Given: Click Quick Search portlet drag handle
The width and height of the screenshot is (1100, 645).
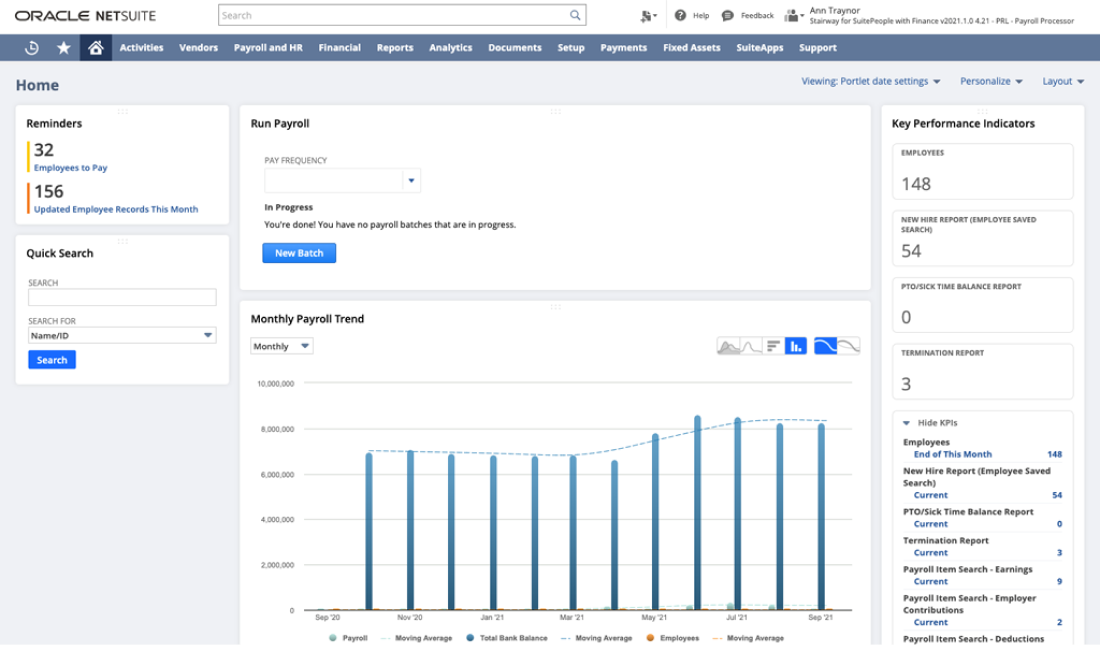Looking at the screenshot, I should pos(123,241).
